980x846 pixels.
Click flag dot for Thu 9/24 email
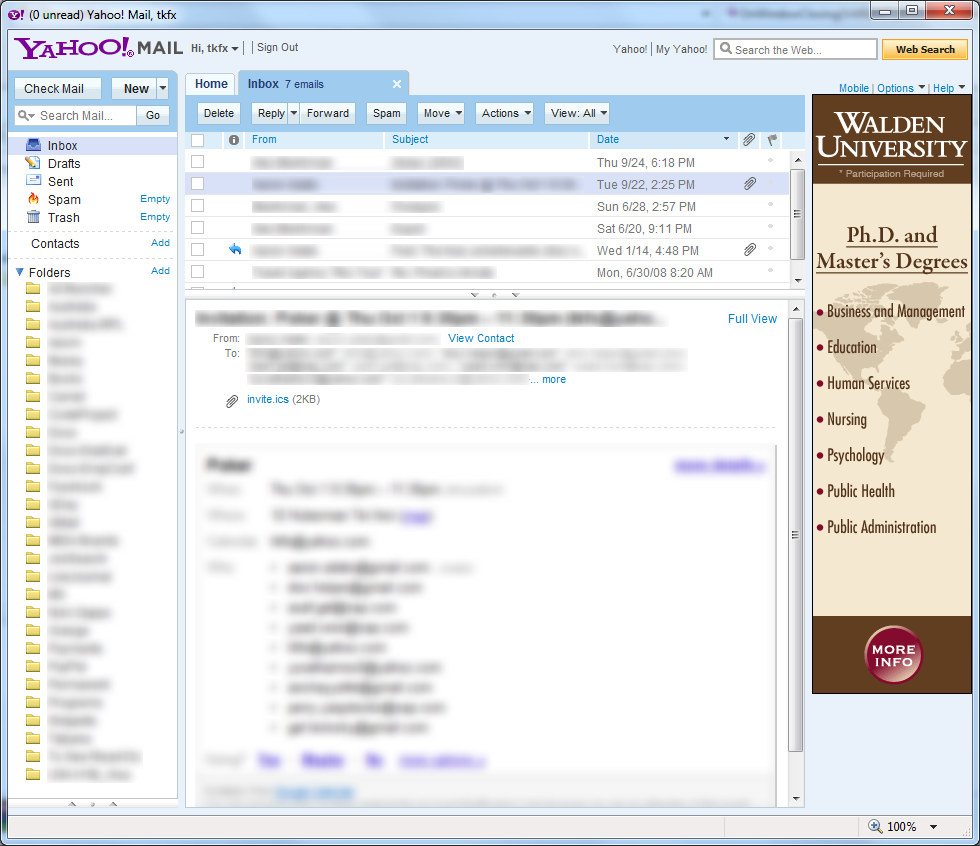(x=771, y=161)
